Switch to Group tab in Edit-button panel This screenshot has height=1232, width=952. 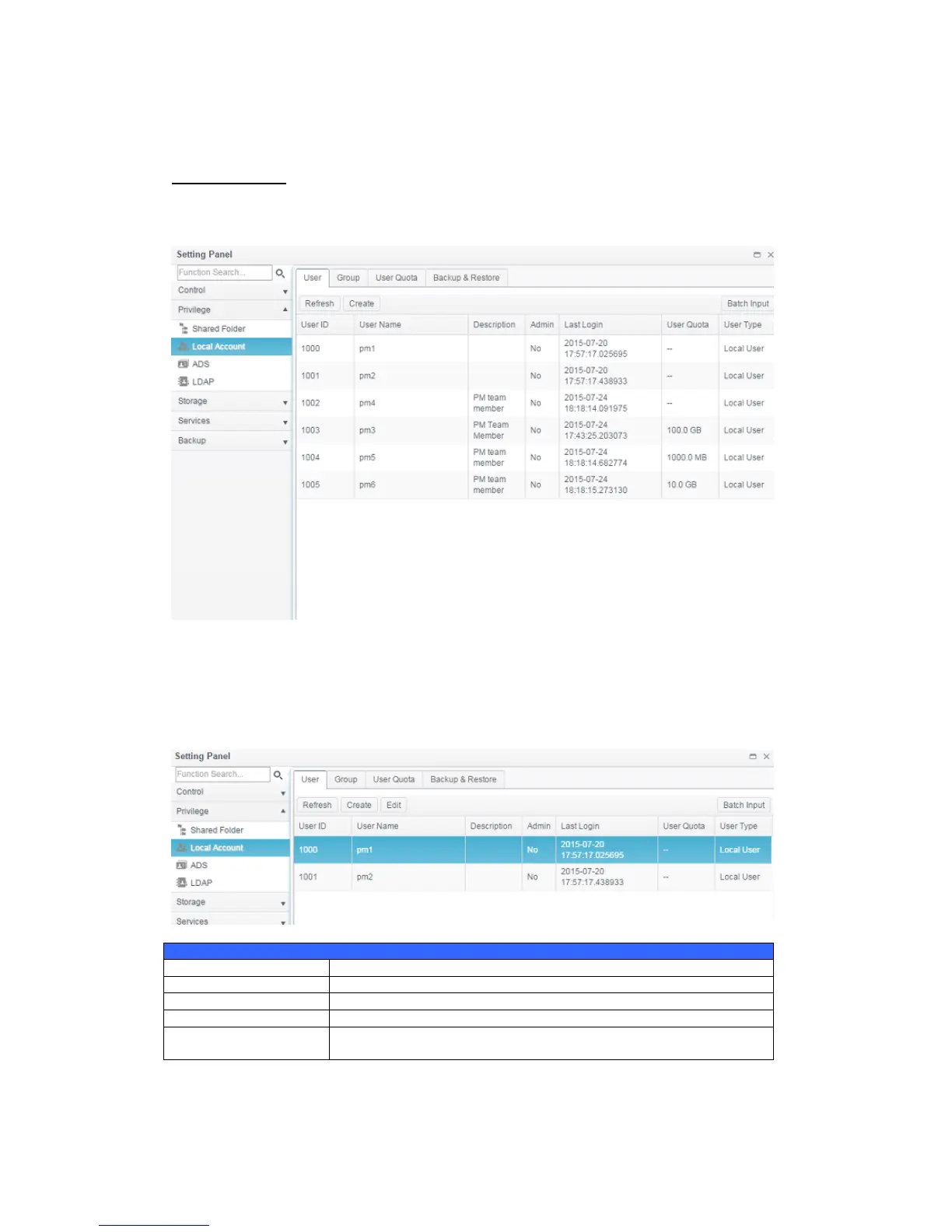(x=346, y=779)
